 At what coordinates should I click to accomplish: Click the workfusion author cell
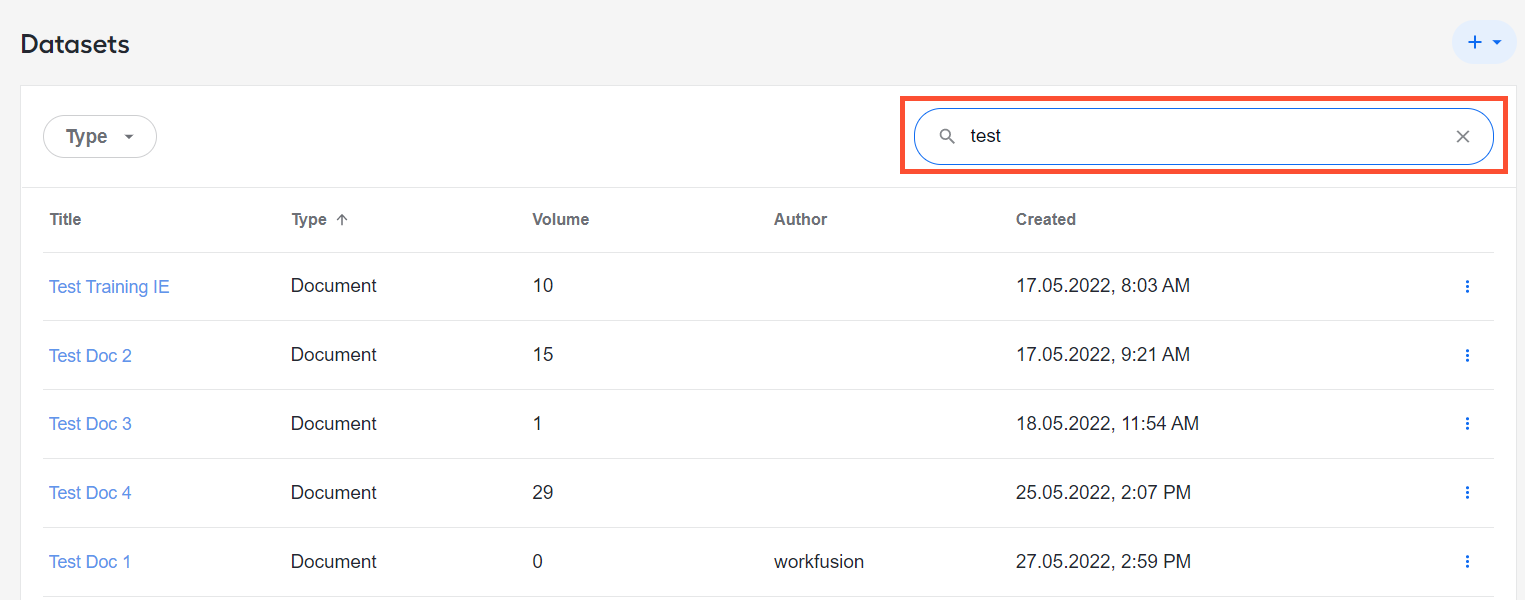(819, 562)
